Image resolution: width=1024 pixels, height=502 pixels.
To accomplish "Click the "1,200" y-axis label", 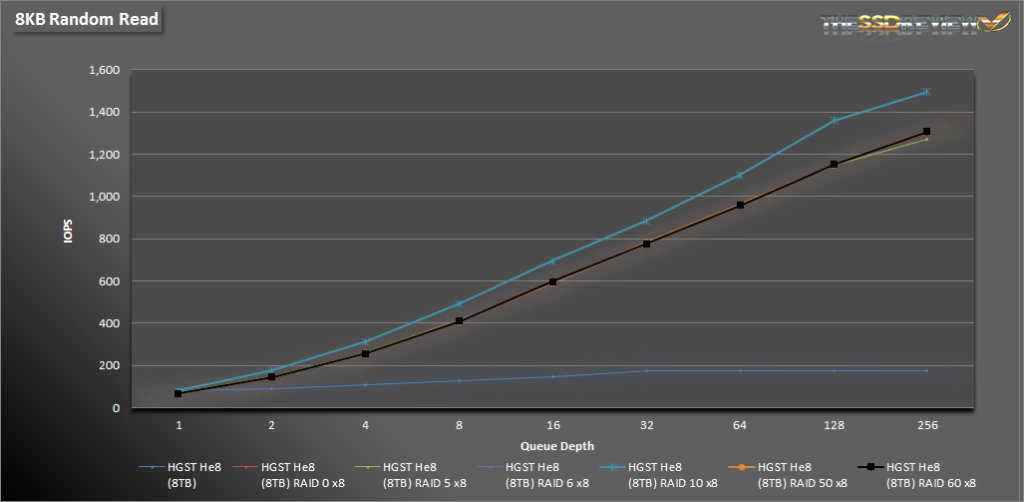I will coord(106,155).
